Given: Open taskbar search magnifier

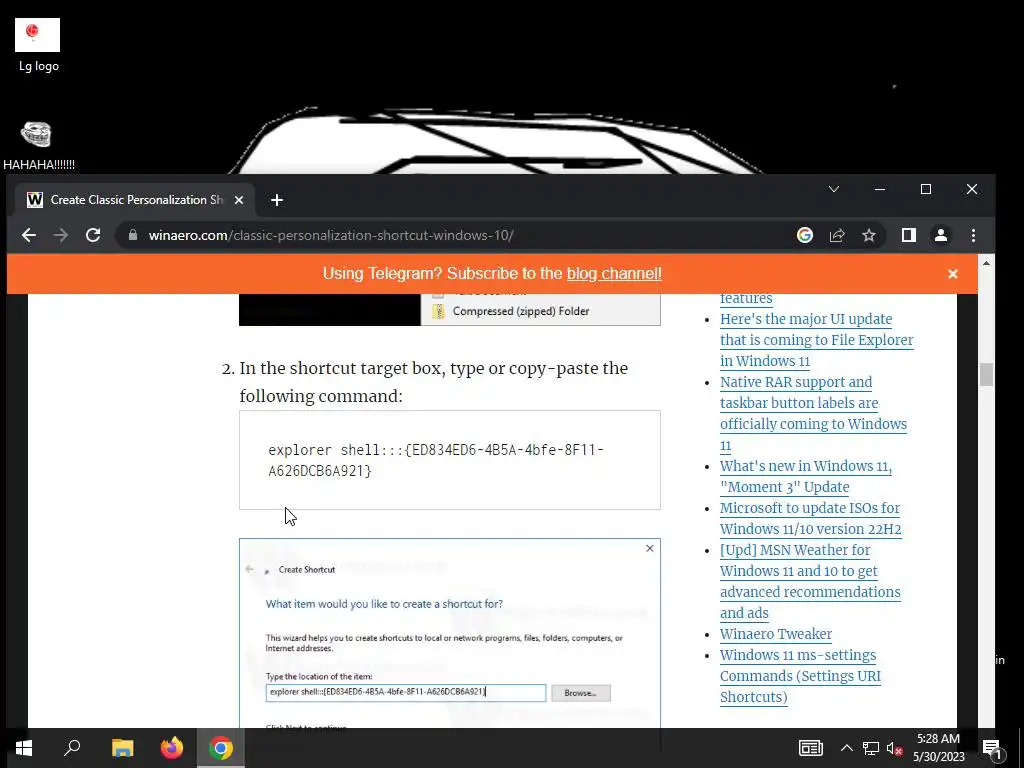Looking at the screenshot, I should tap(72, 748).
